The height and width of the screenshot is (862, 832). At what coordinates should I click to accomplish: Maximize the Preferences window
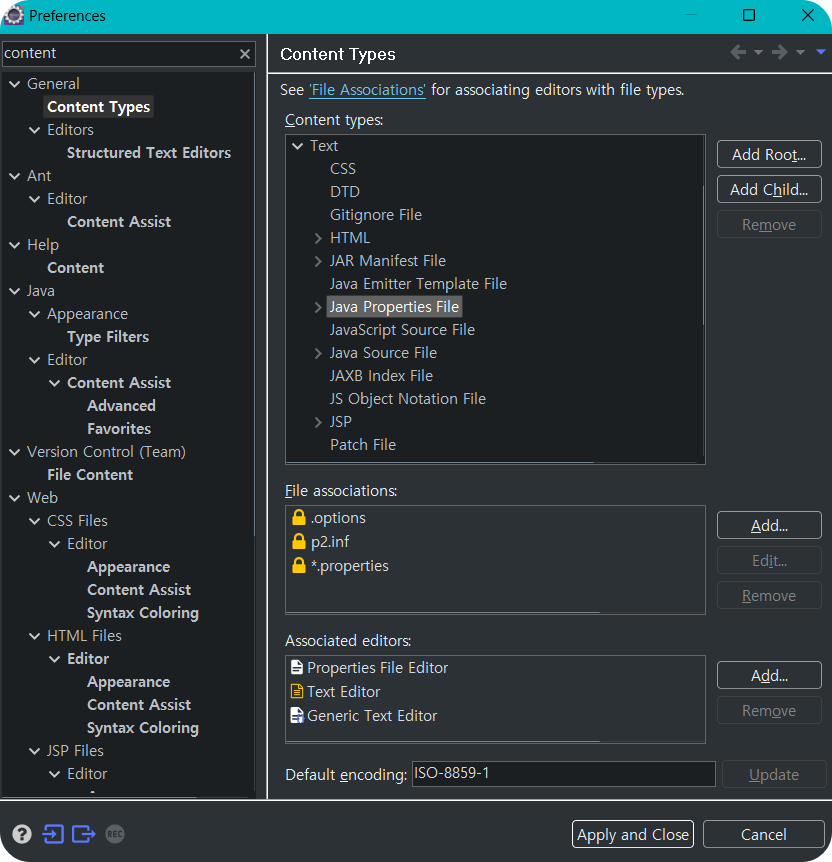click(748, 15)
